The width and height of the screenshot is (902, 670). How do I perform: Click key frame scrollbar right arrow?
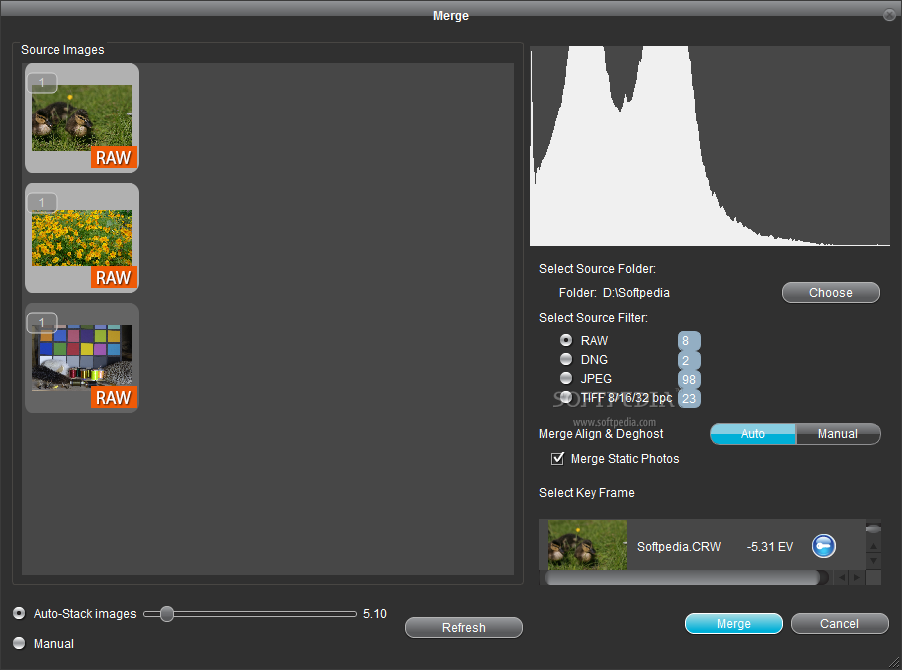click(x=857, y=577)
